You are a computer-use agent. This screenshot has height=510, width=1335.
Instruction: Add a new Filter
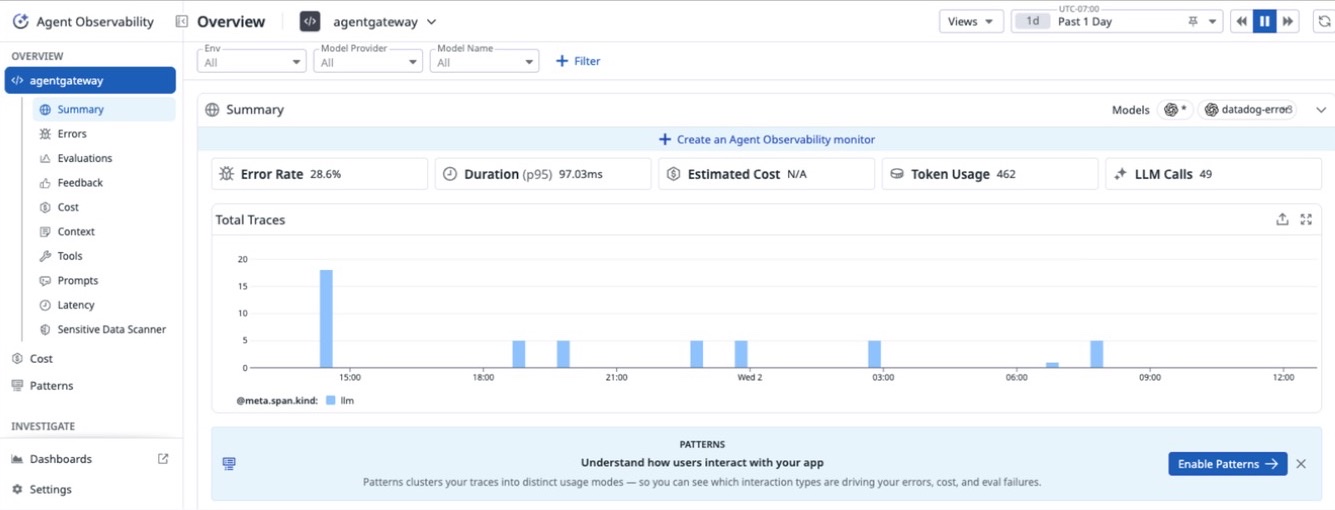click(x=578, y=61)
